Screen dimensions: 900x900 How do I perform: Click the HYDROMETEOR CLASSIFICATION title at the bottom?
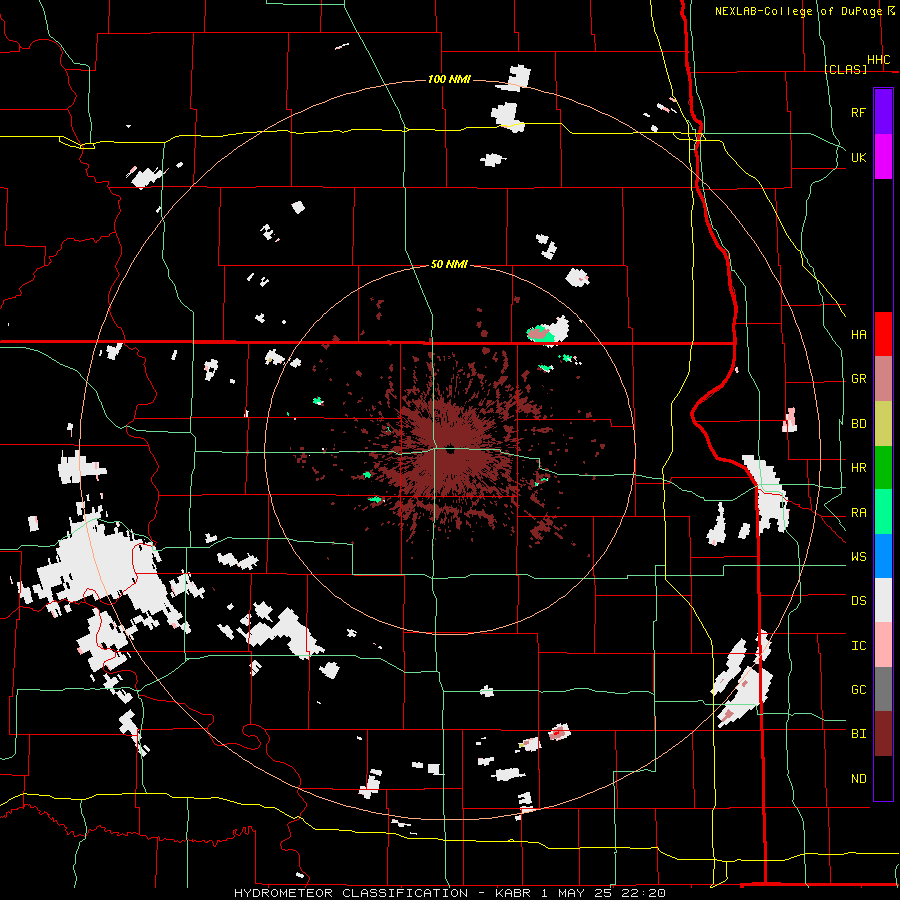click(x=351, y=893)
